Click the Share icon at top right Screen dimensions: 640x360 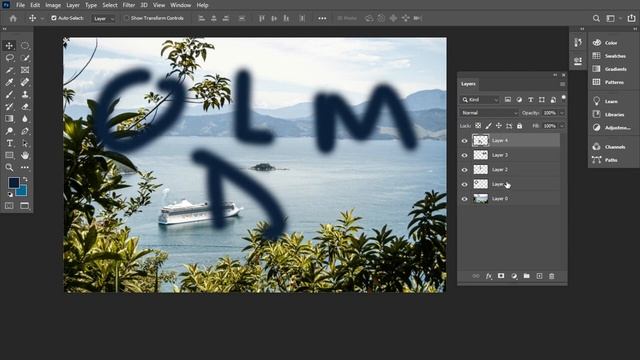631,18
